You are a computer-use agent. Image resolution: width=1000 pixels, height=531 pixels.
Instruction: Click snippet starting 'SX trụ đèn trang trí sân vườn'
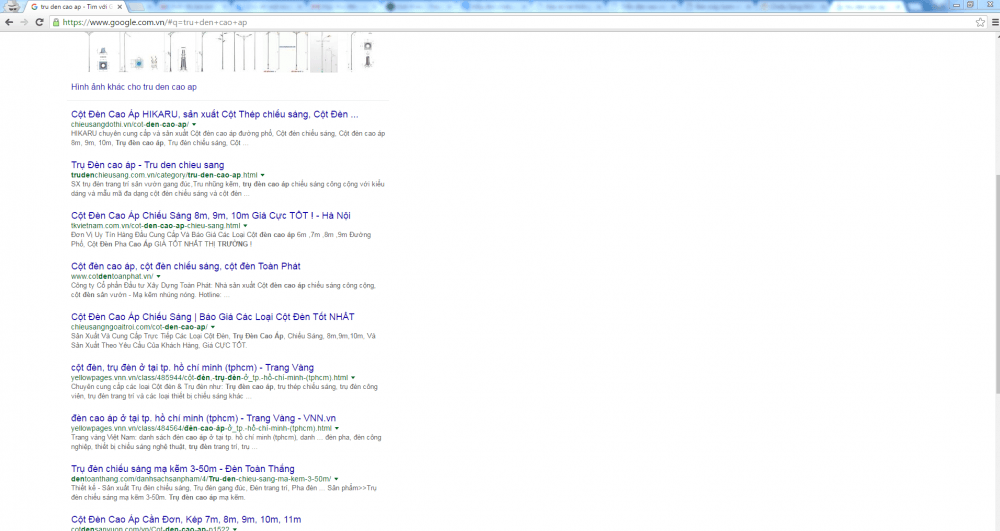click(228, 189)
